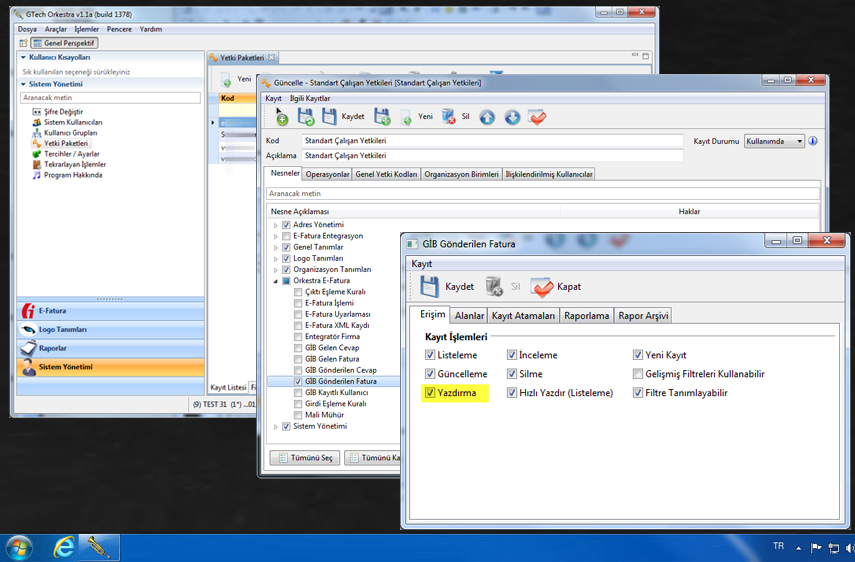Image resolution: width=855 pixels, height=562 pixels.
Task: Switch to the Alanlar tab
Action: coord(469,316)
